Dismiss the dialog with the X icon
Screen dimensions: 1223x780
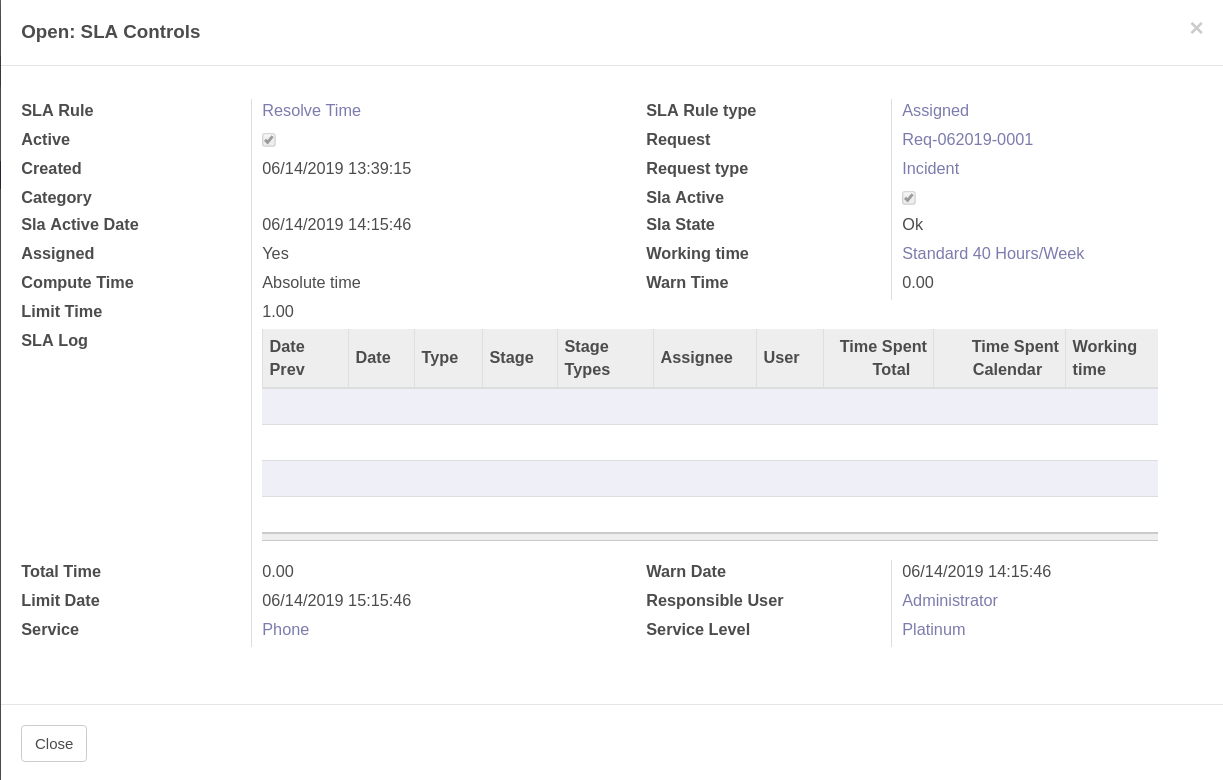(x=1196, y=28)
